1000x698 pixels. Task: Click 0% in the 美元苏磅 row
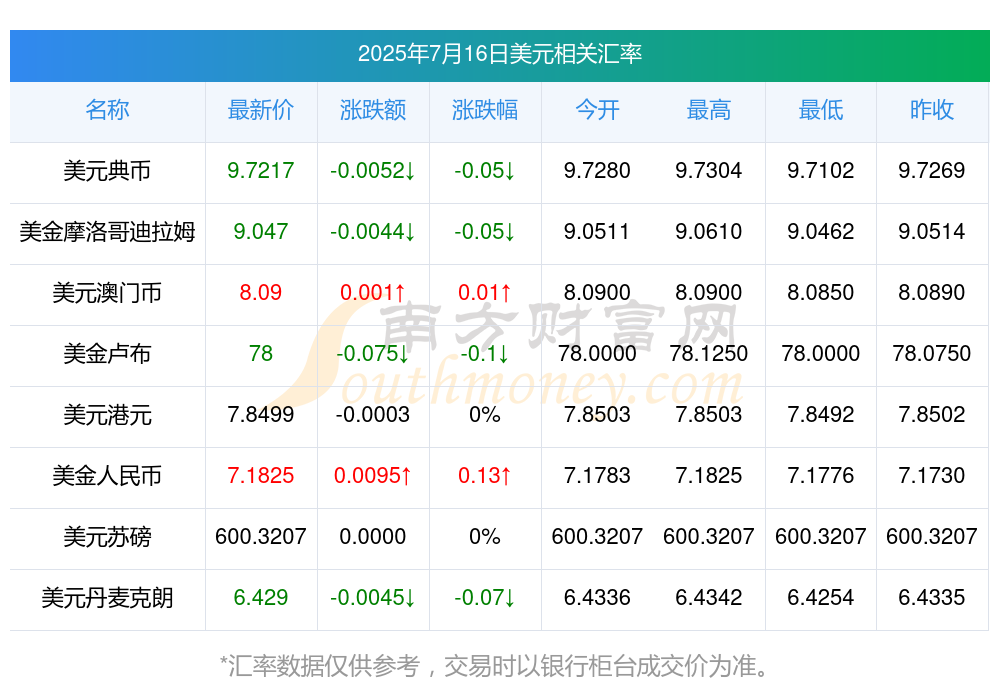pos(485,536)
